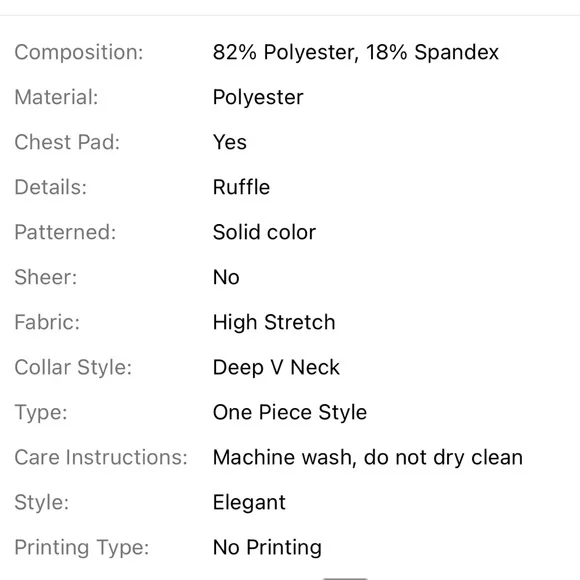Select the Collar Style label

point(73,367)
